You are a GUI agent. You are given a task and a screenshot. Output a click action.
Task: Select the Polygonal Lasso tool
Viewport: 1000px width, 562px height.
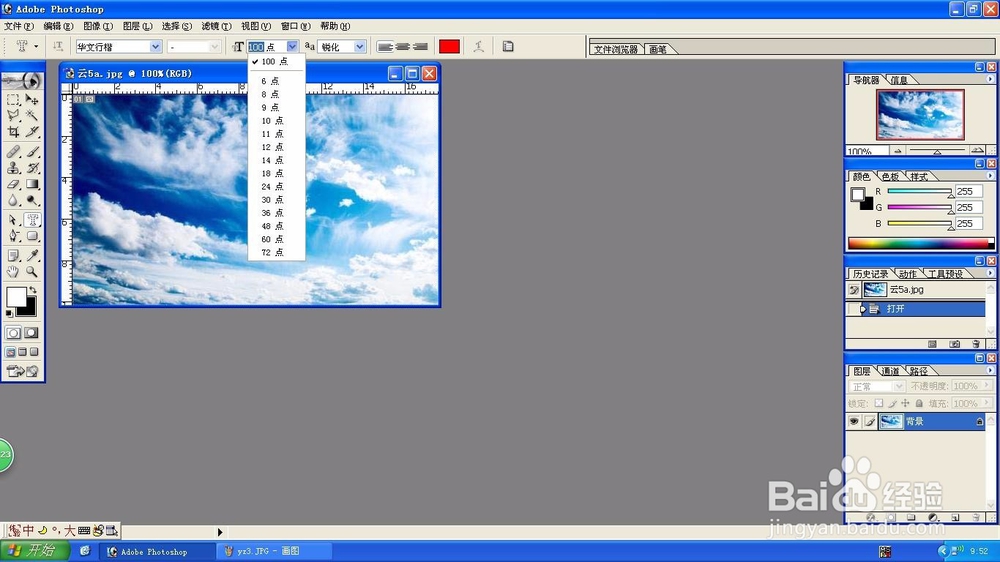[13, 115]
